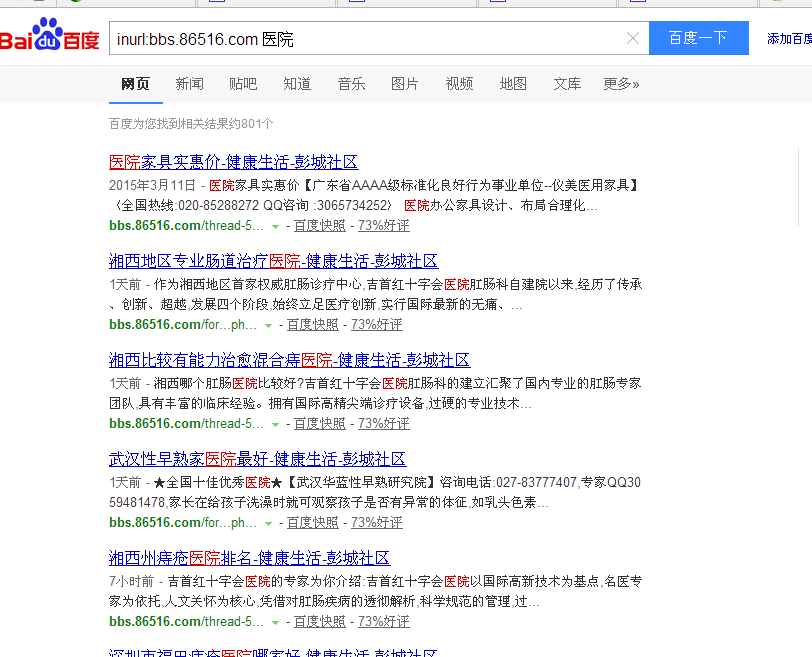Open result 医院家具实惠价-健康生活-彭城社区
812x657 pixels.
(233, 162)
